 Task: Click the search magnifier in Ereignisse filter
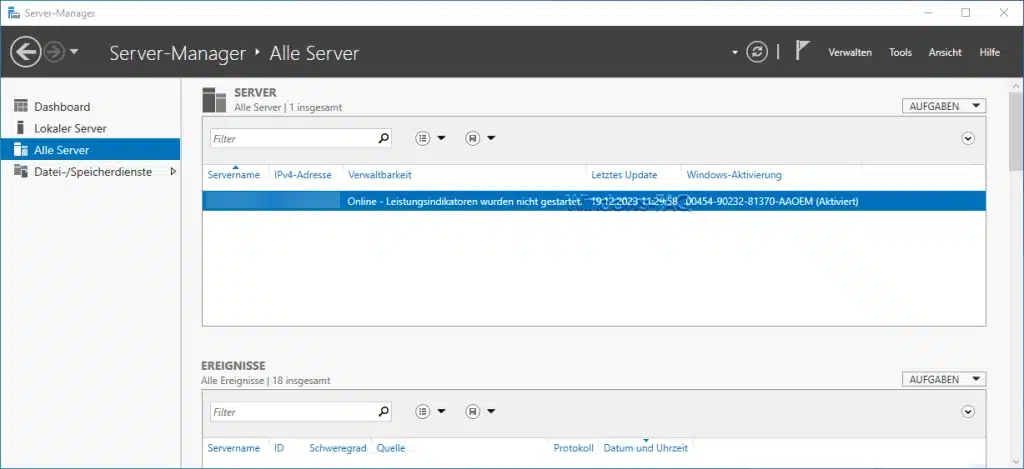pyautogui.click(x=384, y=412)
